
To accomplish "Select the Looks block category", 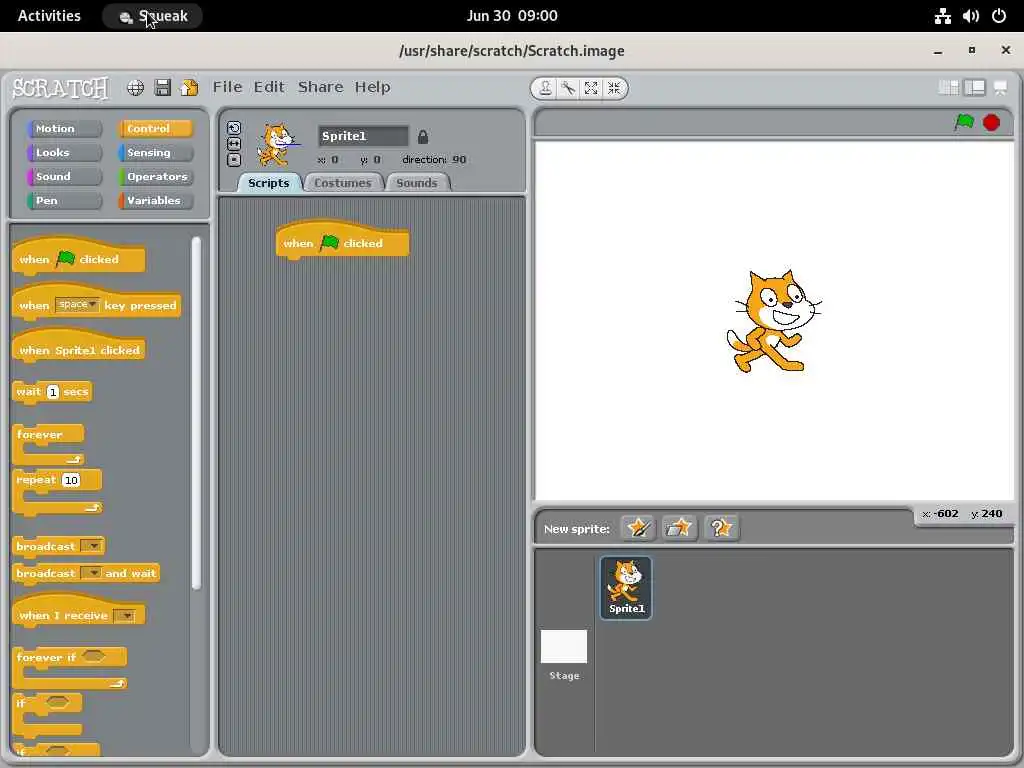I will point(64,153).
